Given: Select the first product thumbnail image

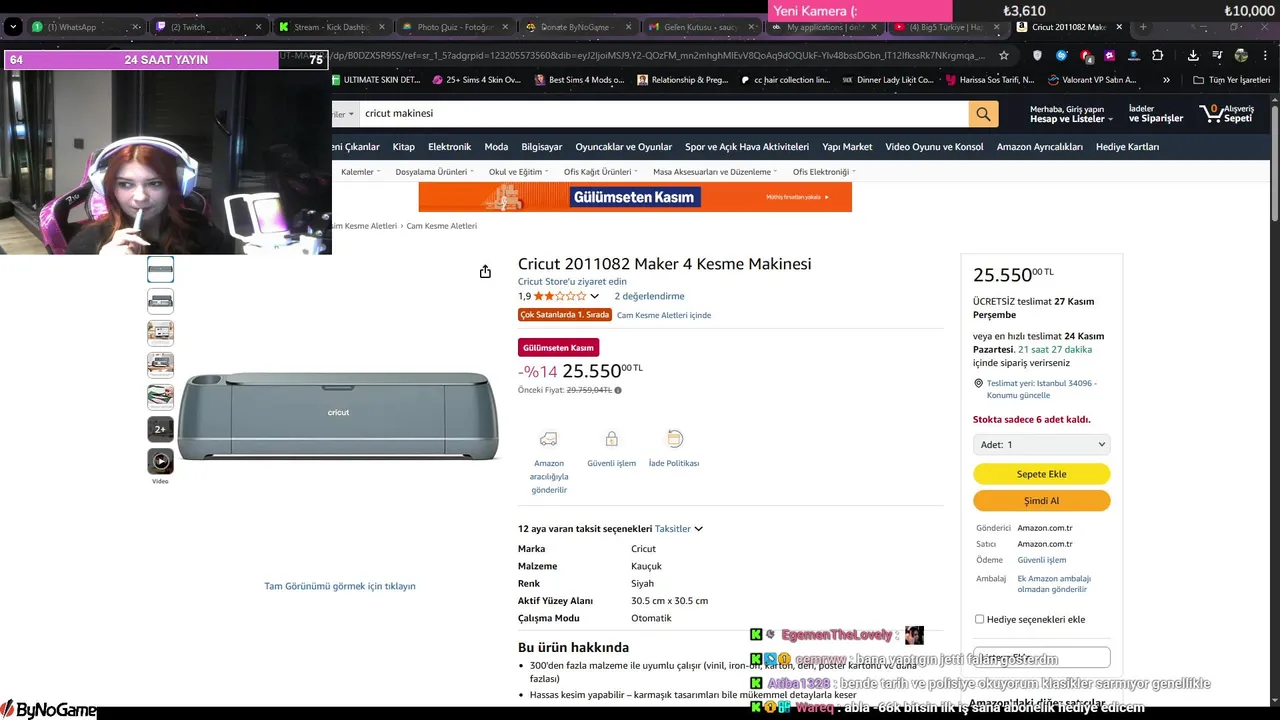Looking at the screenshot, I should click(x=160, y=269).
